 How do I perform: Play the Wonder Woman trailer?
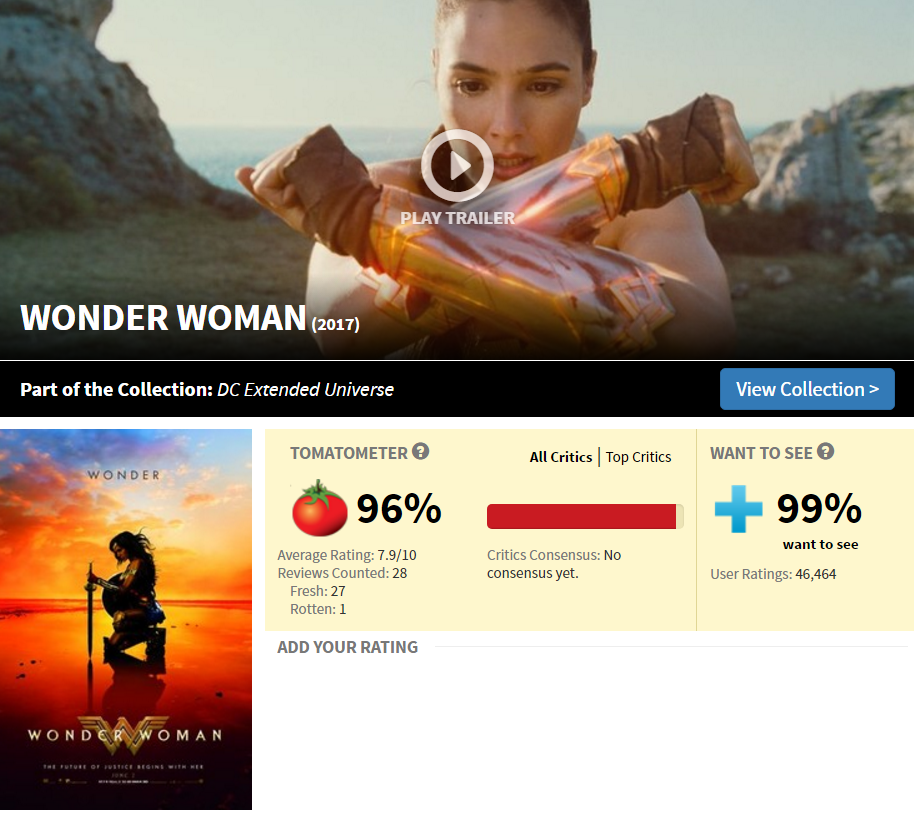point(457,166)
